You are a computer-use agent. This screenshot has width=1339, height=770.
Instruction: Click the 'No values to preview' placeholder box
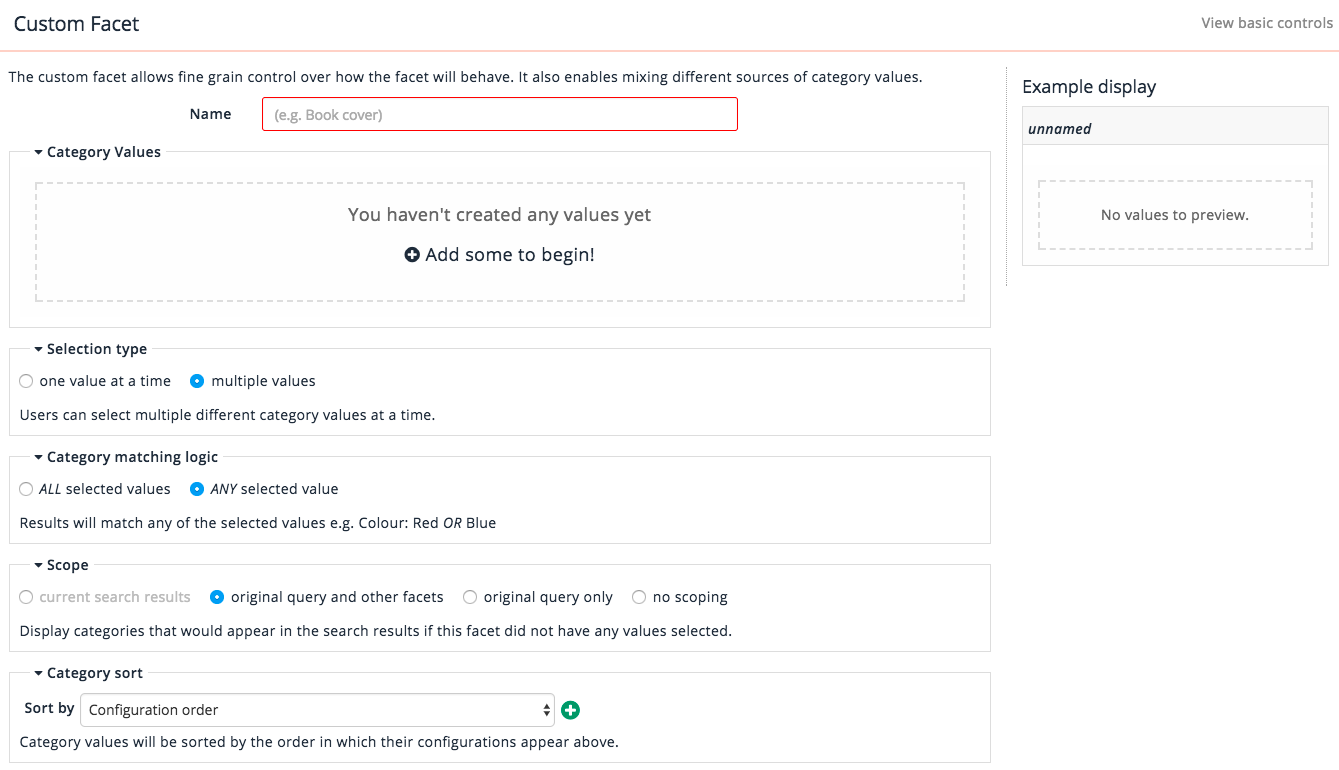1174,215
